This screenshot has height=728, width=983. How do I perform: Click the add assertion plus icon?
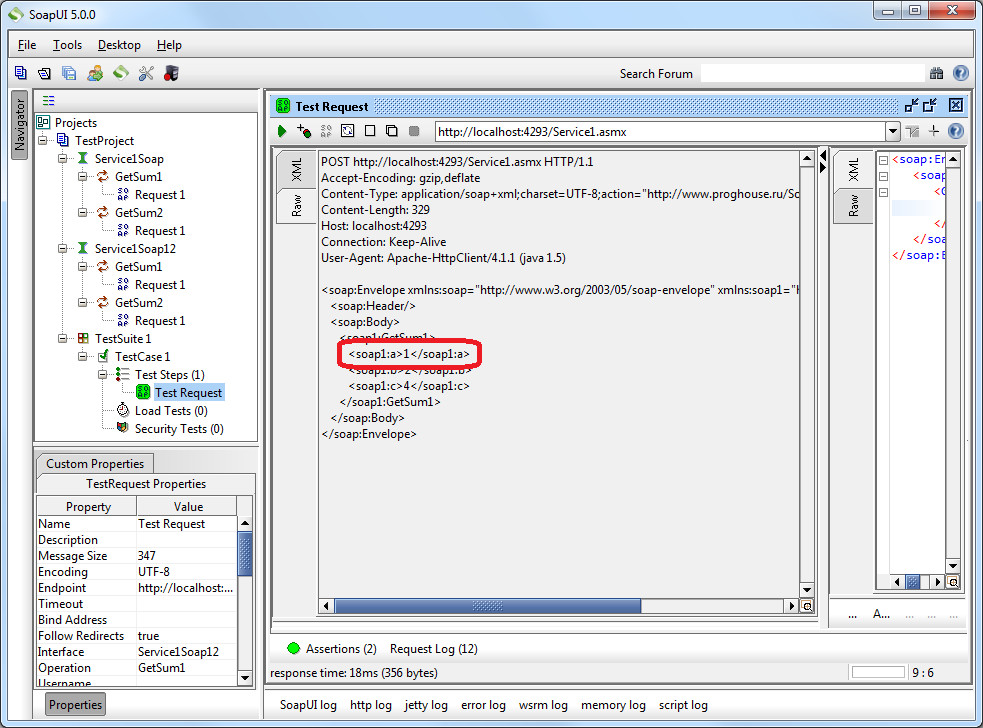[x=304, y=131]
